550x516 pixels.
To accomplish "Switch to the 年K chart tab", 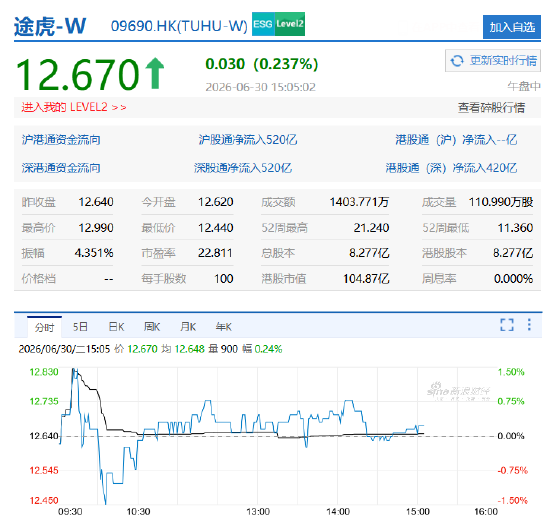I will click(224, 327).
